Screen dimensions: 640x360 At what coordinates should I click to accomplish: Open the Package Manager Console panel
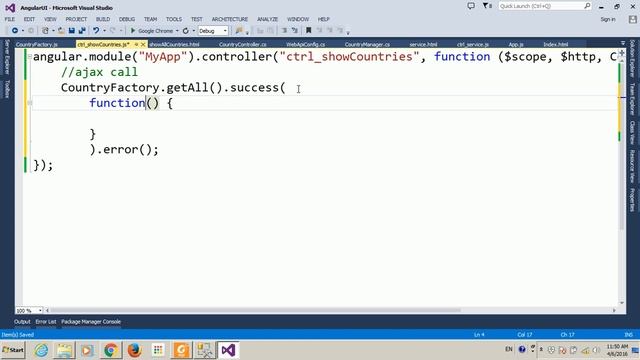click(x=91, y=322)
